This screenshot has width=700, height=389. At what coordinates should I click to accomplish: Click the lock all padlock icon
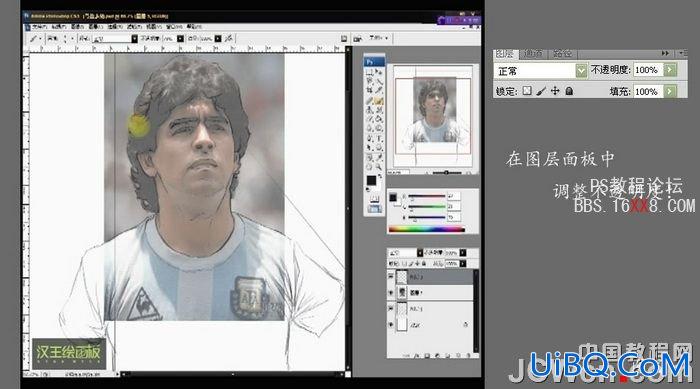(x=569, y=91)
